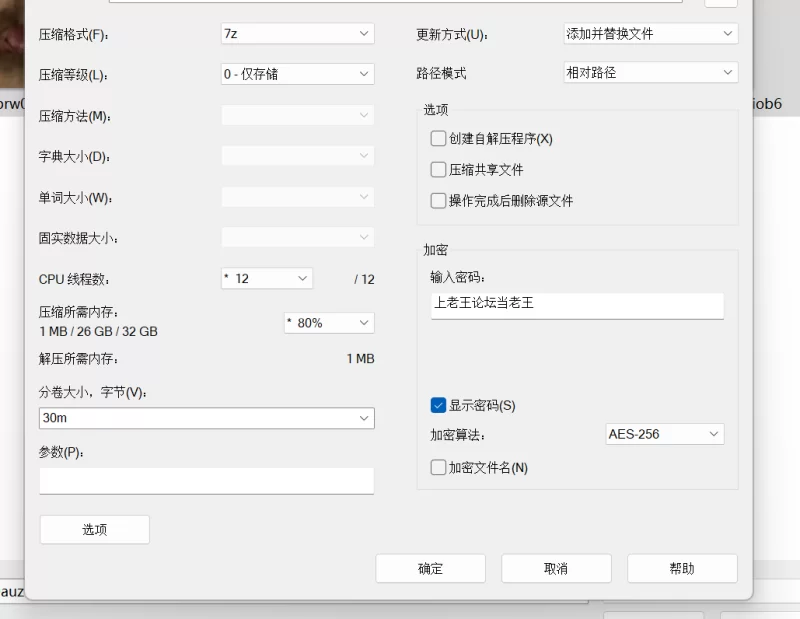Open the 压缩格式 7z dropdown
Image resolution: width=800 pixels, height=619 pixels.
[297, 34]
